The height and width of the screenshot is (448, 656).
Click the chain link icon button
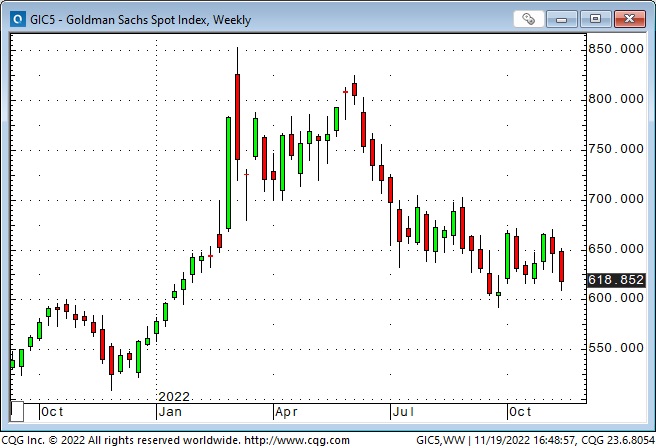tap(528, 19)
